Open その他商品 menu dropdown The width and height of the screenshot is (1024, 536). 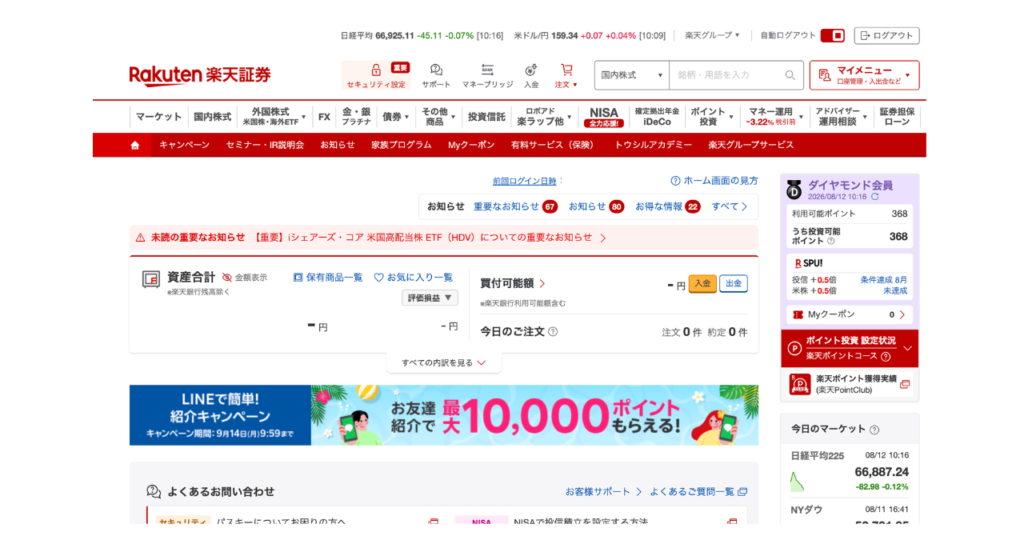coord(438,117)
